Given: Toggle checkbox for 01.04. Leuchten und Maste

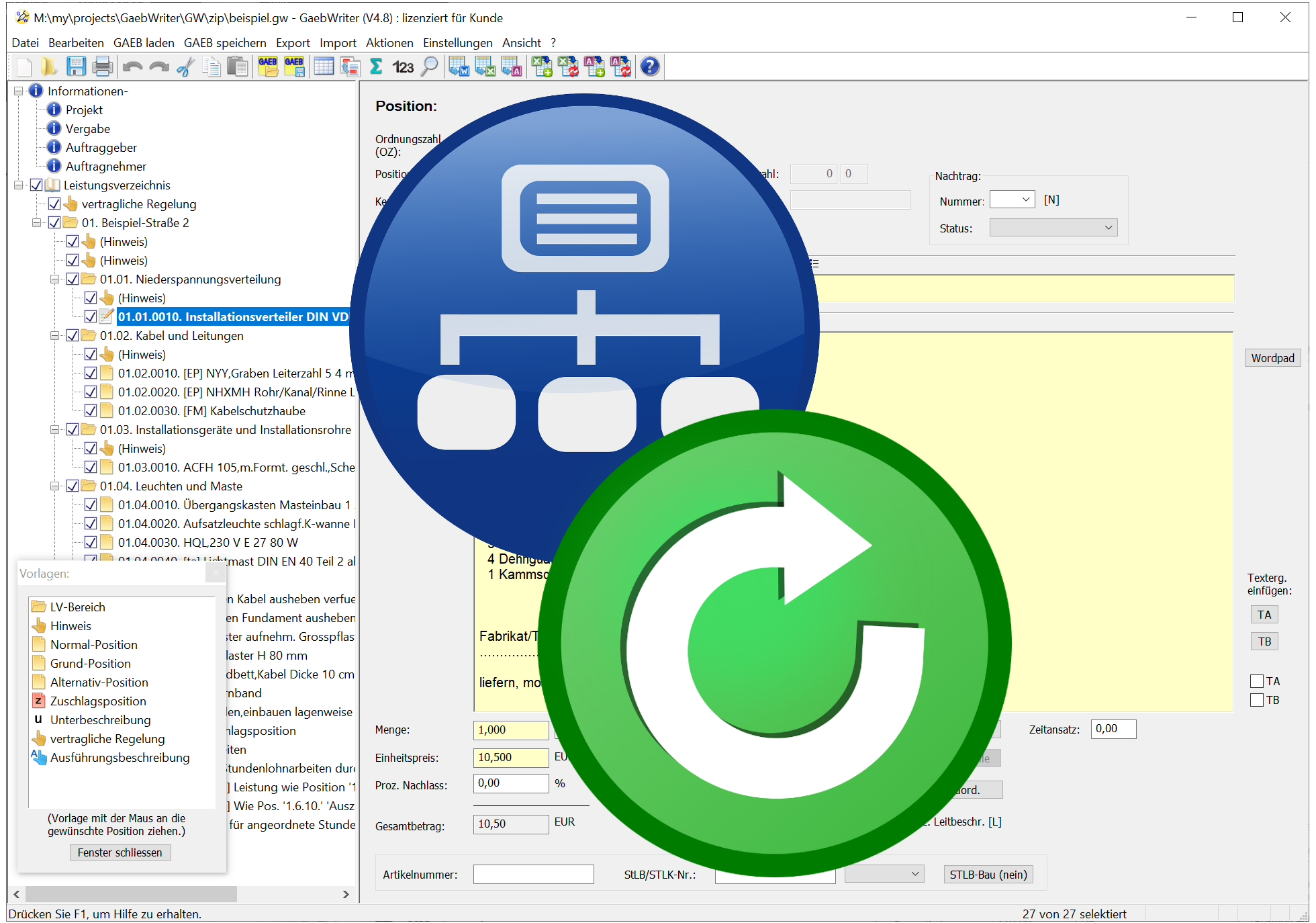Looking at the screenshot, I should 73,486.
